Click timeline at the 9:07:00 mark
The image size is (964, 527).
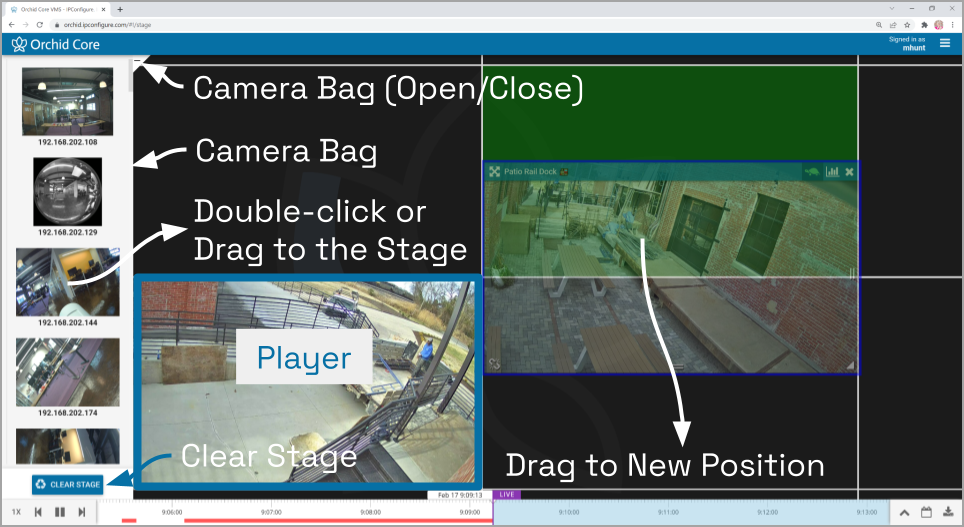click(x=271, y=512)
